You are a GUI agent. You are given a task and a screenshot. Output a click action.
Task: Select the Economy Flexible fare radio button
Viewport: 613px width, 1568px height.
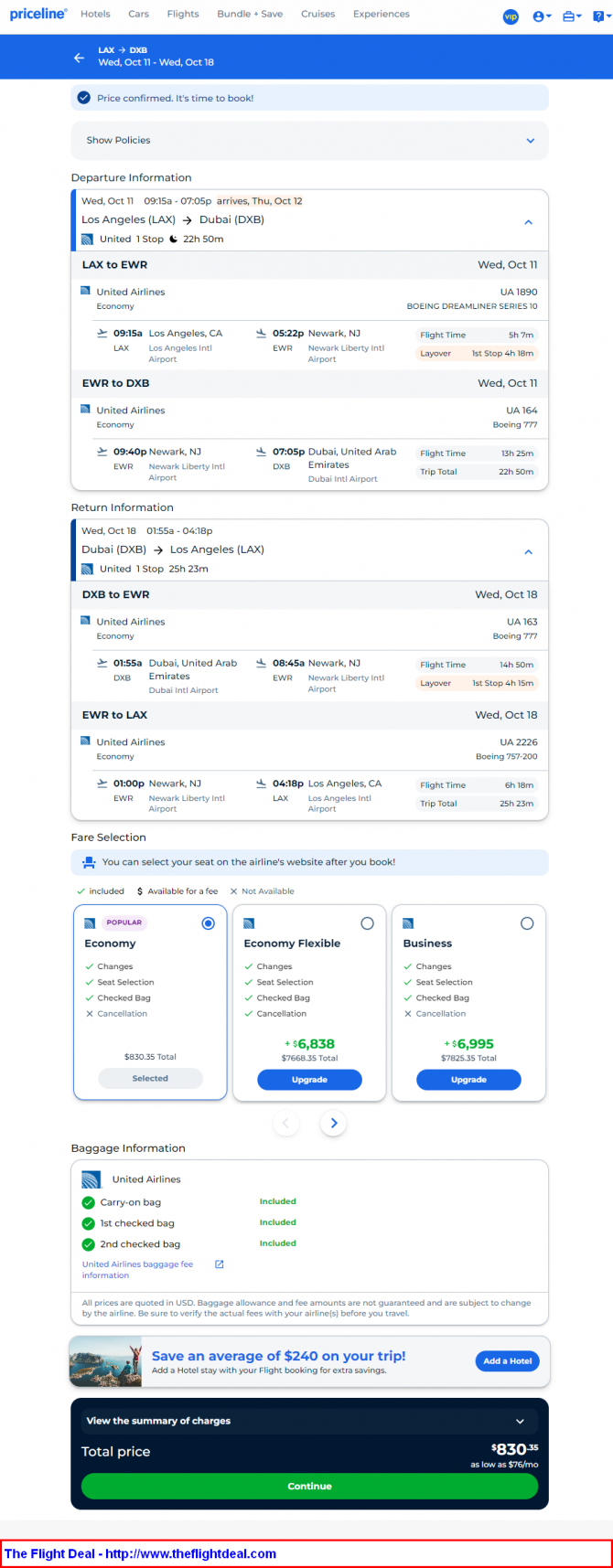pyautogui.click(x=367, y=923)
